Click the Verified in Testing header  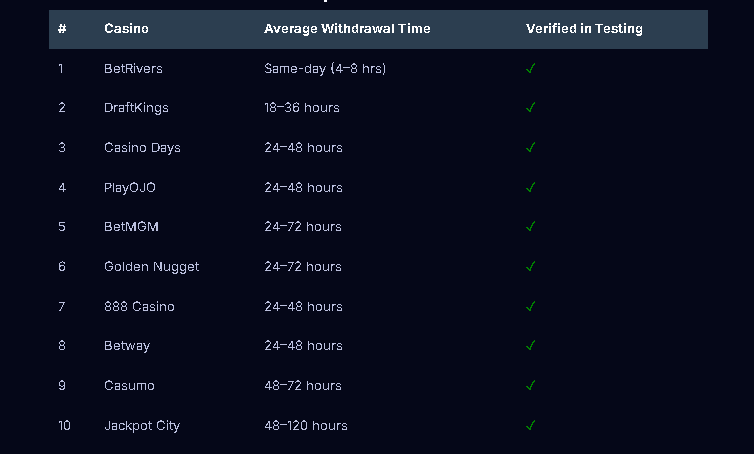tap(584, 29)
